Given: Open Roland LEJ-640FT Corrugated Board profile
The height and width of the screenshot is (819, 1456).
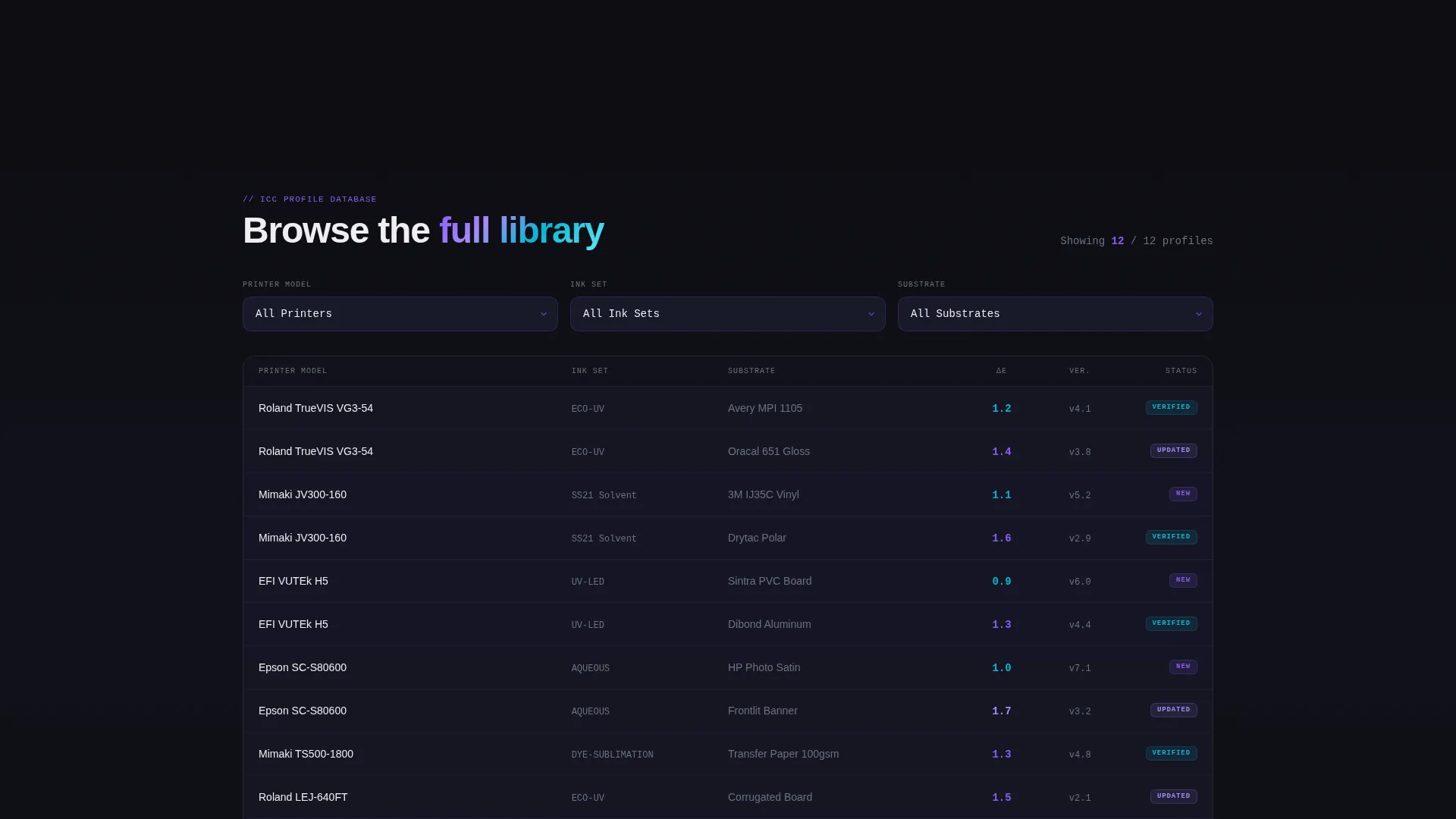Looking at the screenshot, I should 727,797.
